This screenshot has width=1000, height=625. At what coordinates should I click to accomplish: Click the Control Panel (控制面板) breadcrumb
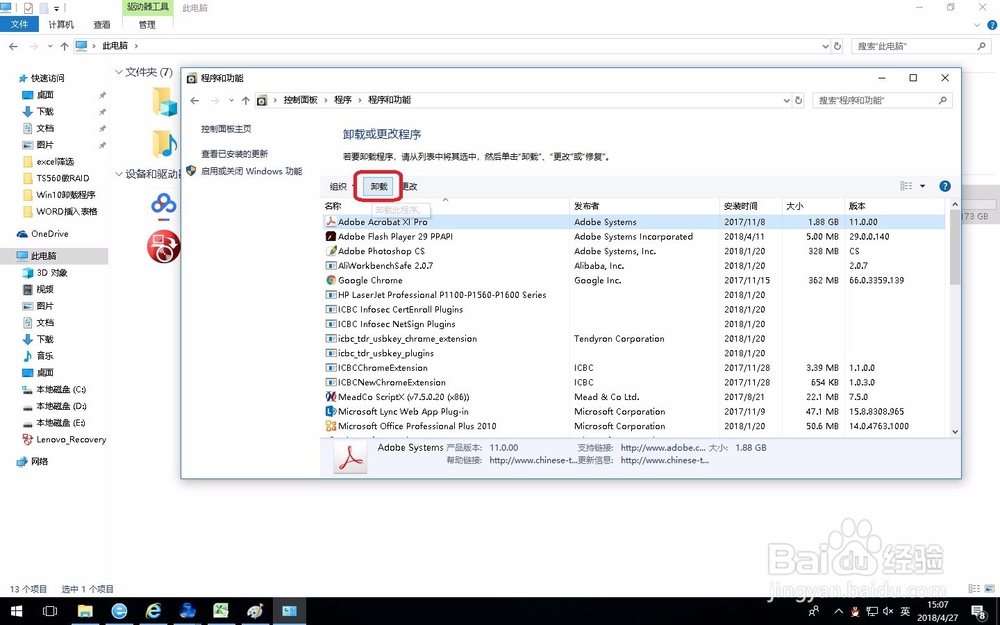coord(300,100)
